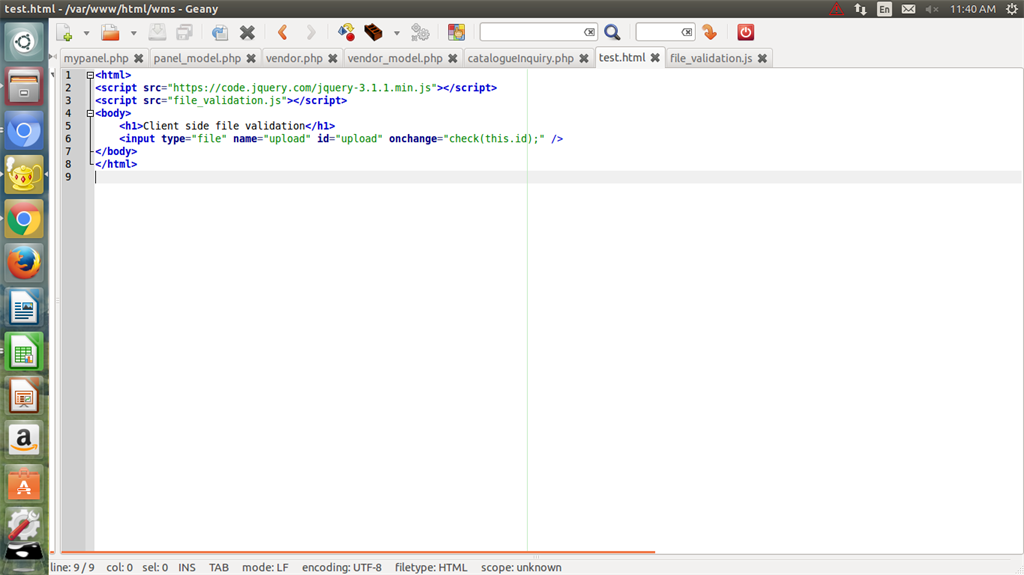This screenshot has height=575, width=1024.
Task: Place cursor on closing html tag
Action: click(x=116, y=164)
